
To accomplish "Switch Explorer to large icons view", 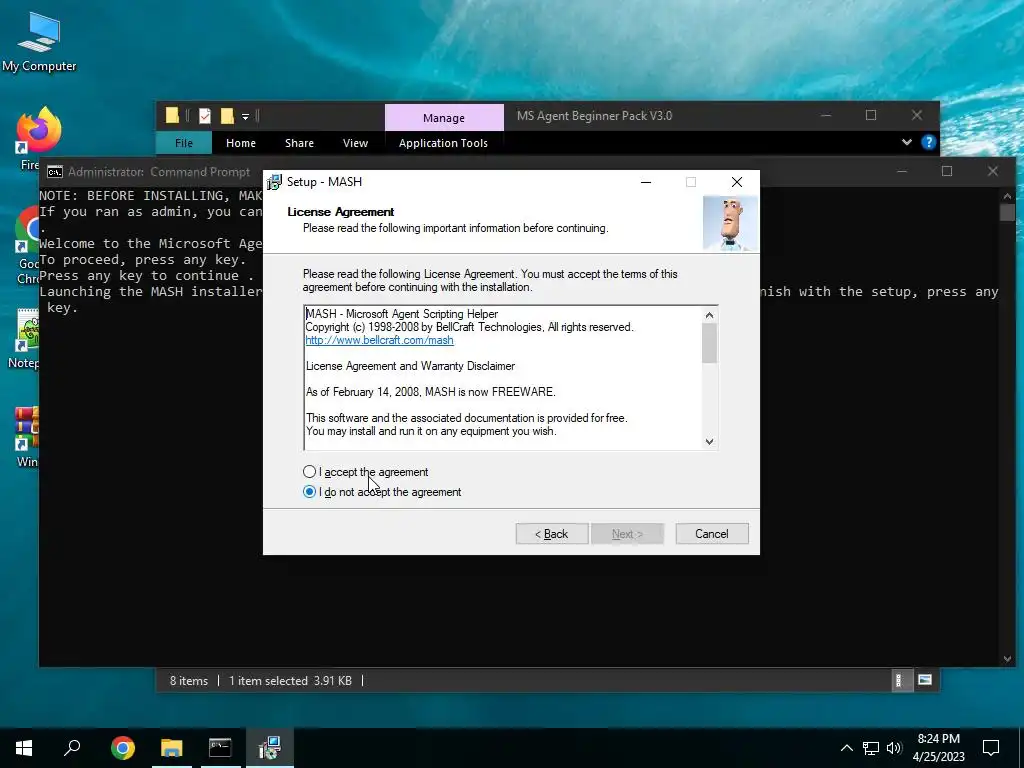I will tap(925, 680).
